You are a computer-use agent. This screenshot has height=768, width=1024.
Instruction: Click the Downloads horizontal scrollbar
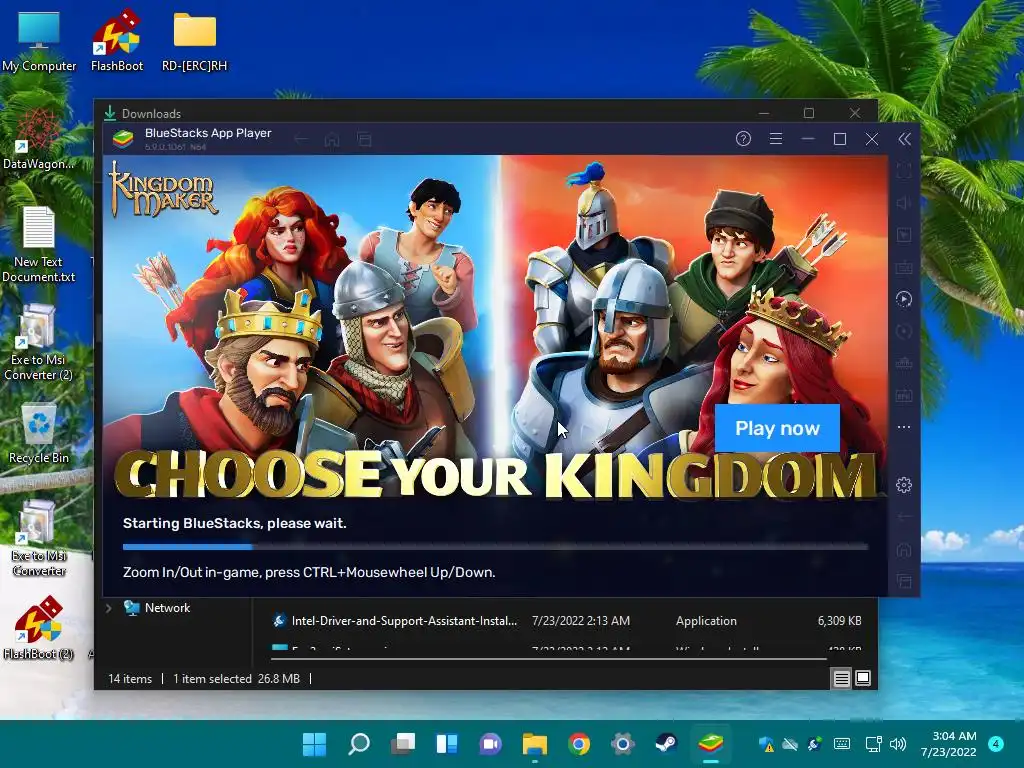[549, 659]
